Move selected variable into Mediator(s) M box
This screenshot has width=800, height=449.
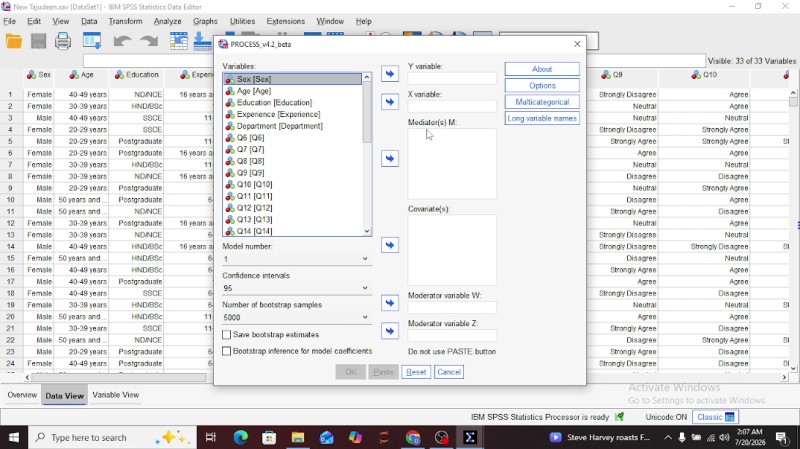[x=390, y=159]
